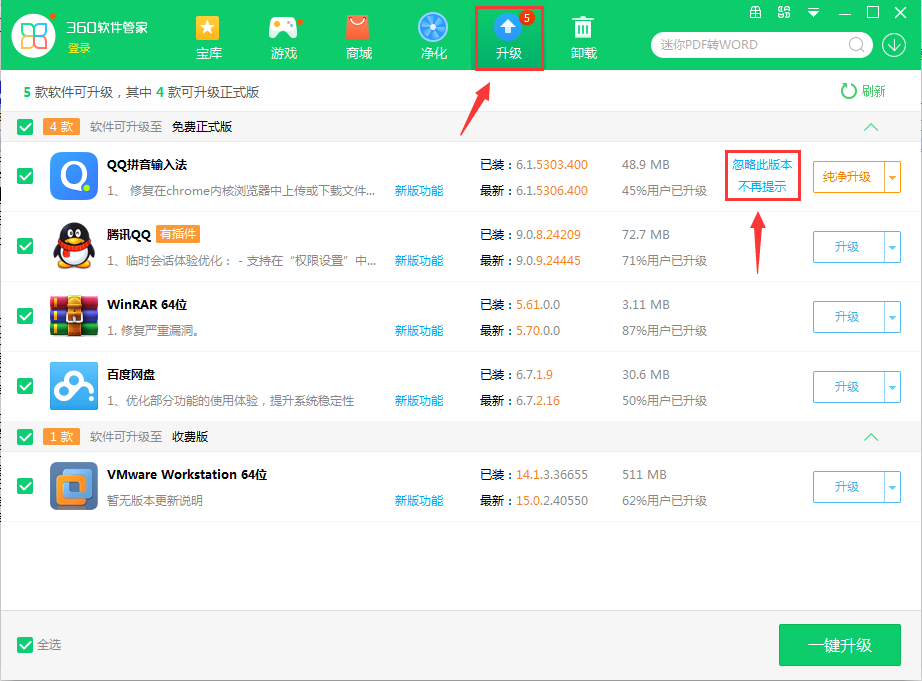Click the 腾讯QQ penguin icon
922x681 pixels.
[x=74, y=246]
